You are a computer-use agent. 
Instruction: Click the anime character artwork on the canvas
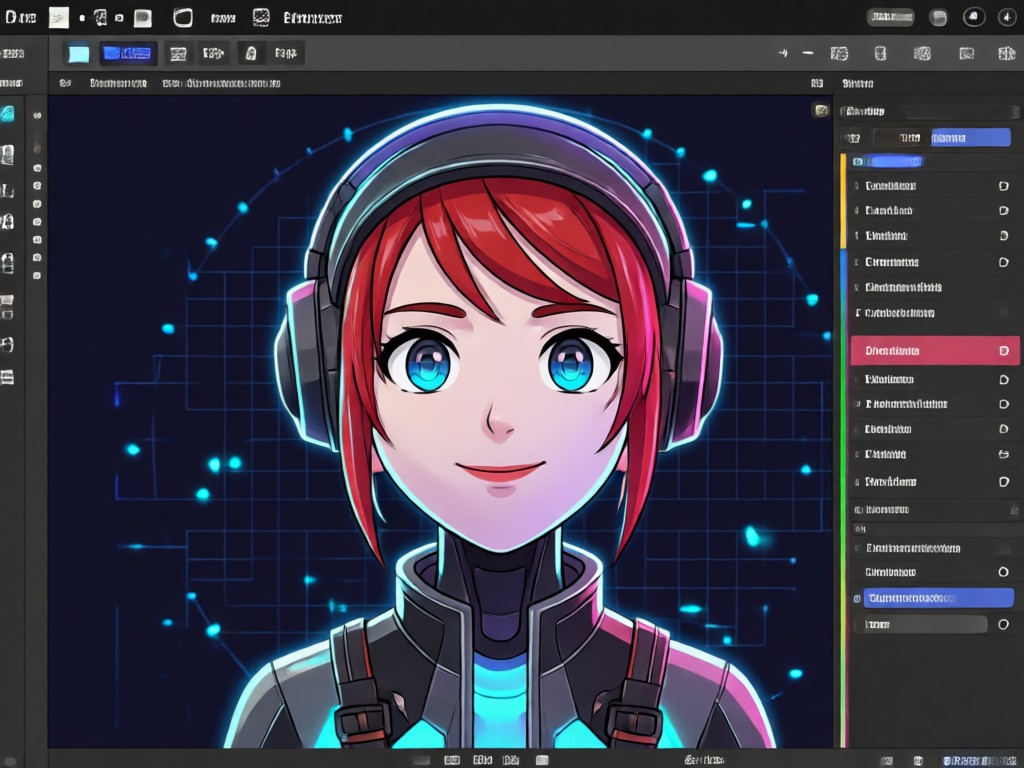[500, 428]
